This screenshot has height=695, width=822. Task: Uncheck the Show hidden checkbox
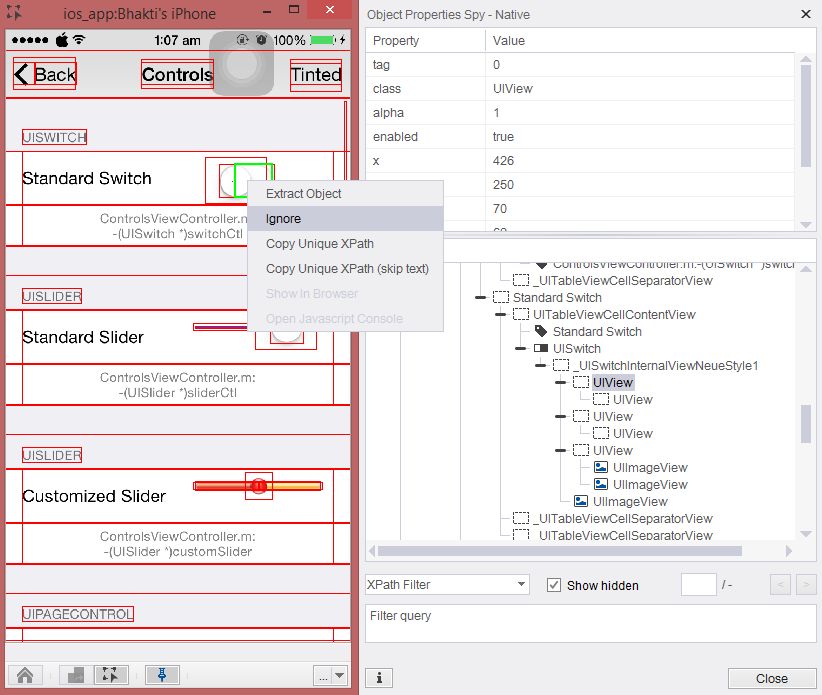(554, 585)
